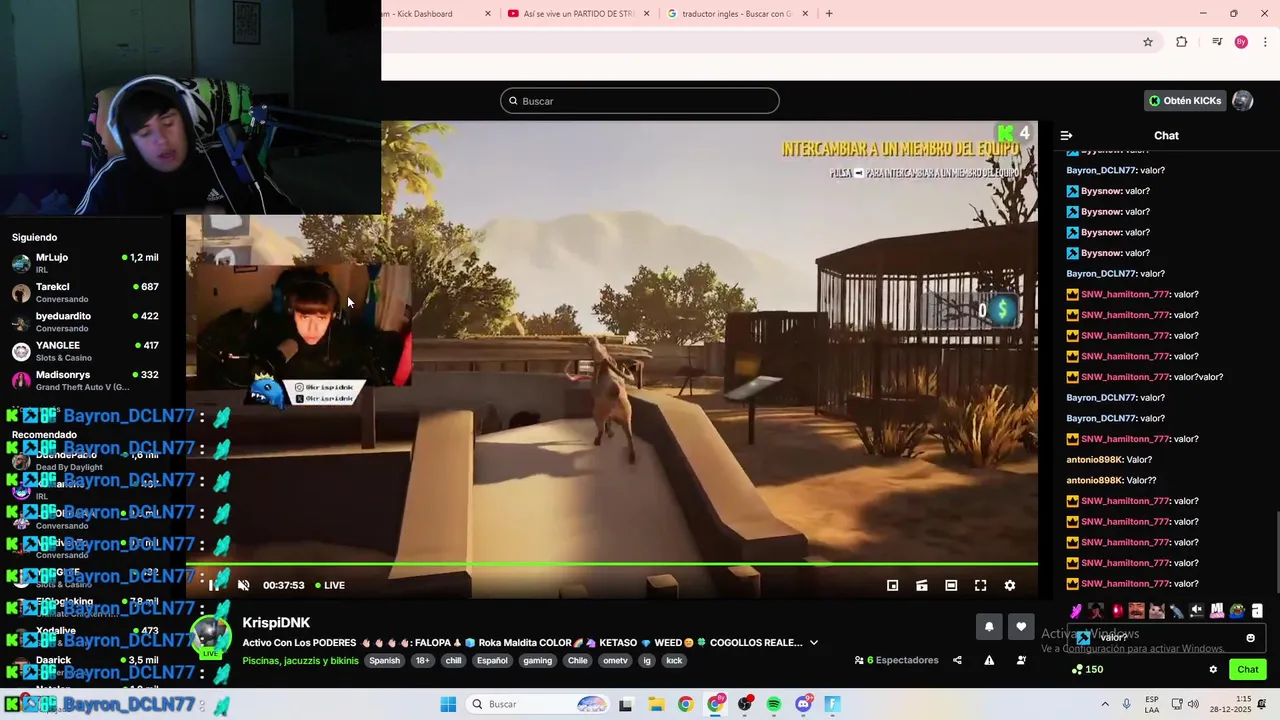Open the emoji picker in the chat input
This screenshot has height=720, width=1280.
coord(1250,638)
